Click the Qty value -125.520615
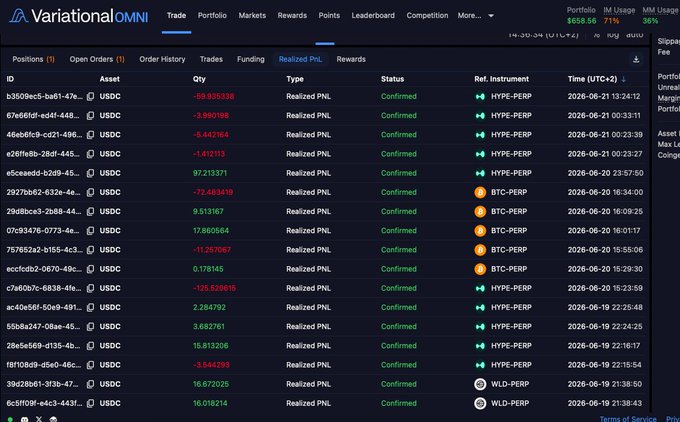This screenshot has width=680, height=422. pyautogui.click(x=214, y=288)
